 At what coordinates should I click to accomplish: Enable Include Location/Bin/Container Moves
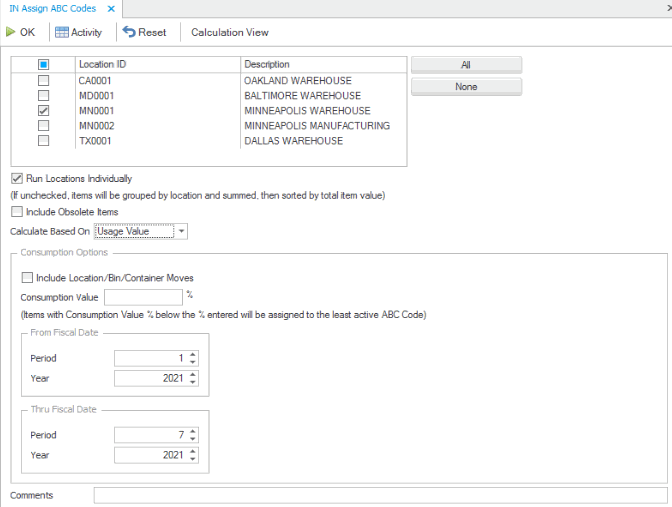coord(27,277)
